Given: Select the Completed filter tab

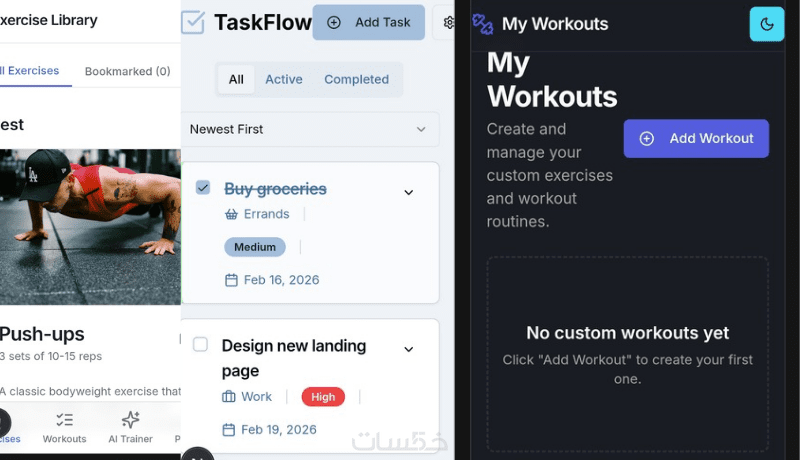Looking at the screenshot, I should [x=356, y=80].
